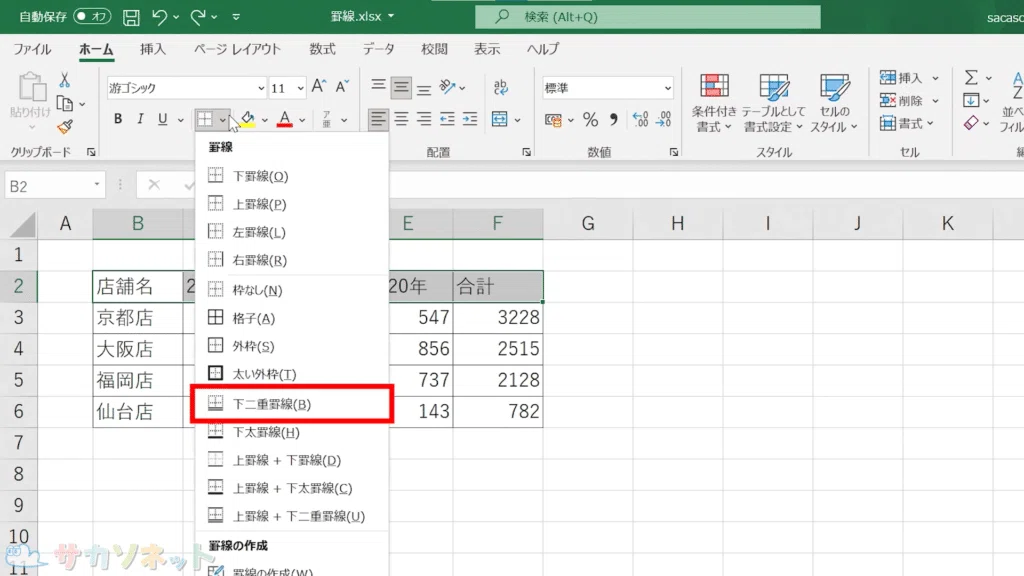Open the 数式 ribbon tab
Viewport: 1024px width, 576px height.
(322, 49)
